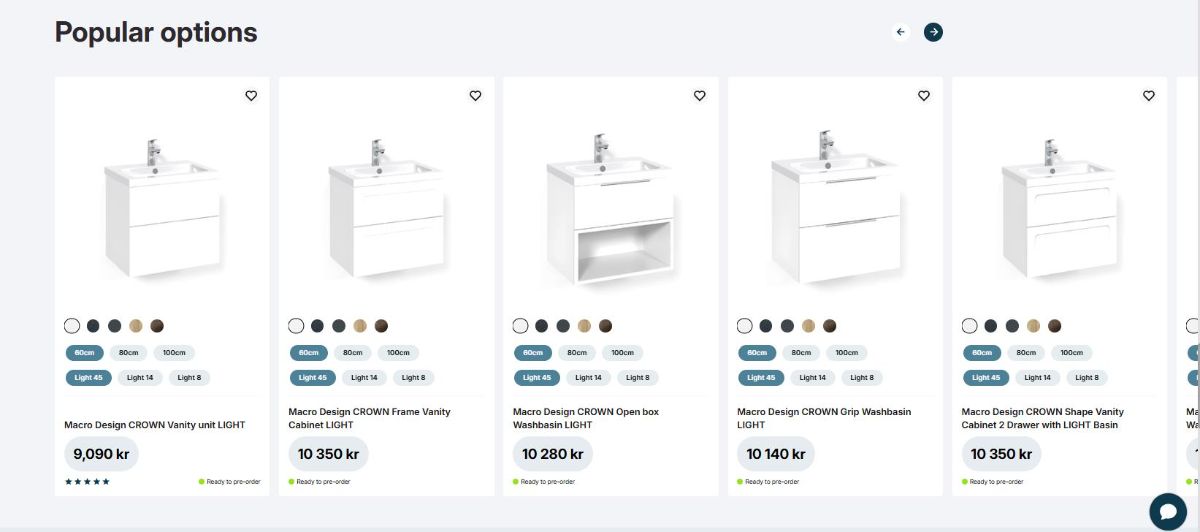
Task: Choose last brown swatch on Frame Vanity Cabinet
Action: (x=381, y=326)
